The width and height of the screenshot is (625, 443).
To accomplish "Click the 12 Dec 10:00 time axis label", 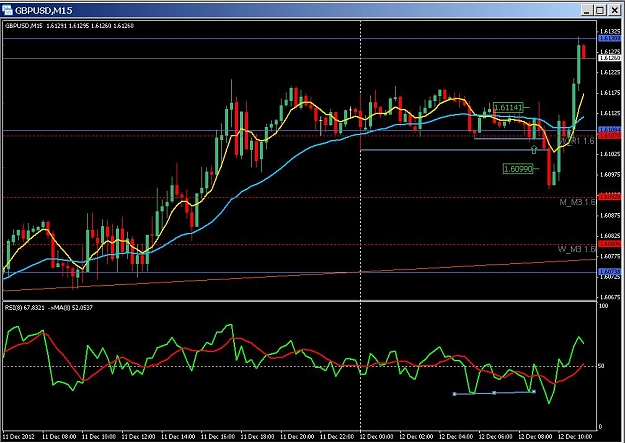I will [x=574, y=437].
